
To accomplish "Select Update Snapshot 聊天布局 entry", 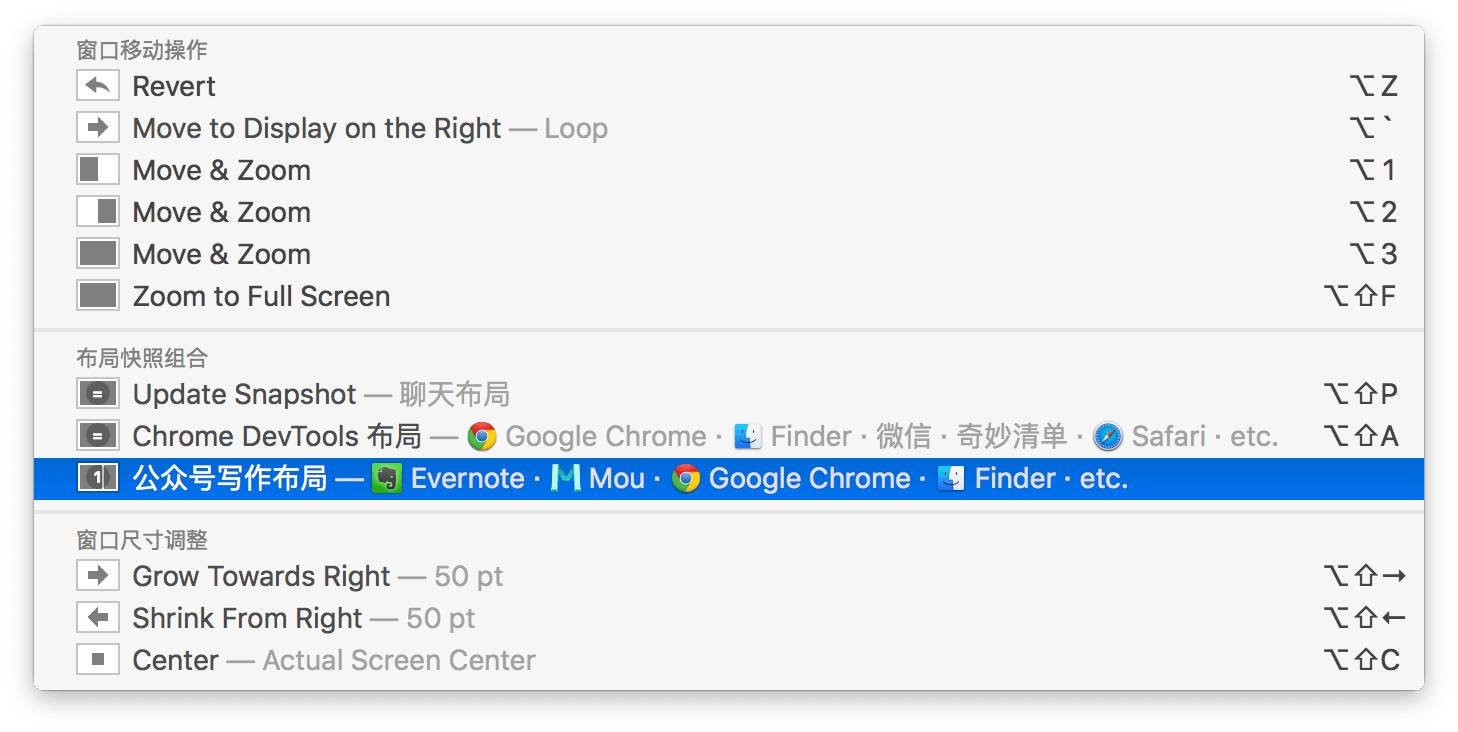I will click(321, 394).
